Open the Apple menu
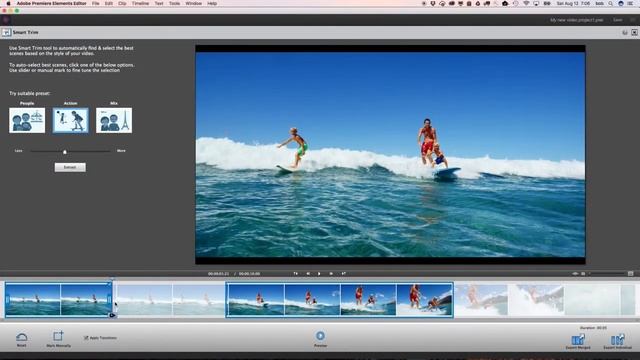This screenshot has width=640, height=360. tap(8, 3)
